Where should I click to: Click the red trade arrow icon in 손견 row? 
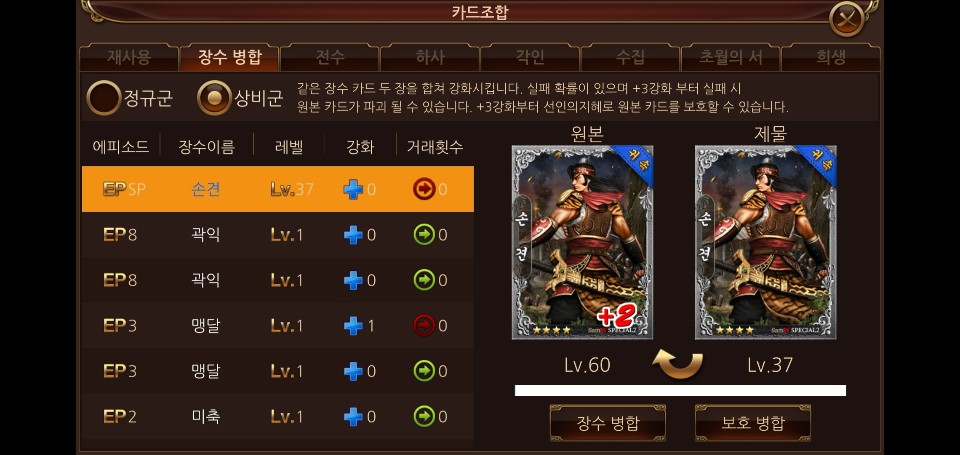click(x=424, y=189)
